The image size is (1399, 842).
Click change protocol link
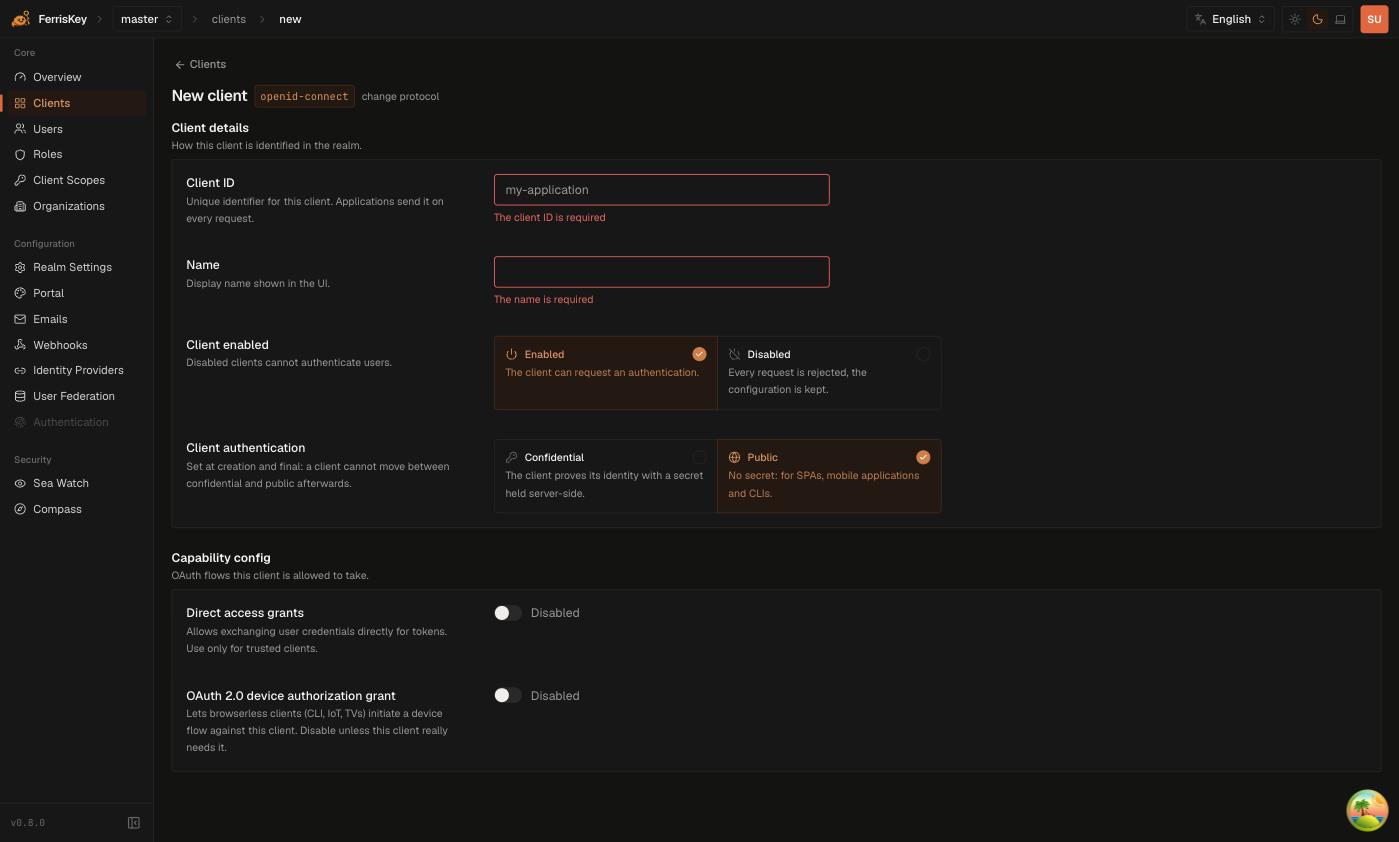click(x=400, y=96)
